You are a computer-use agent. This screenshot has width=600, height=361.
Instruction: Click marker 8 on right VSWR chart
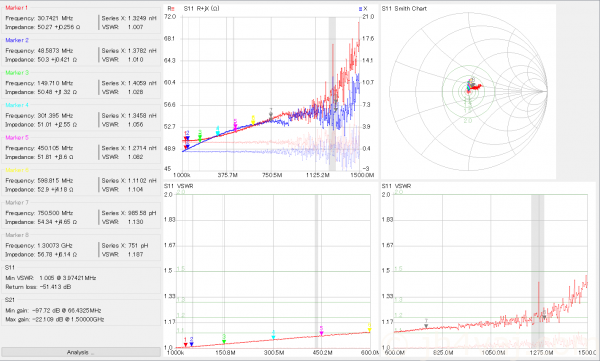coord(544,315)
